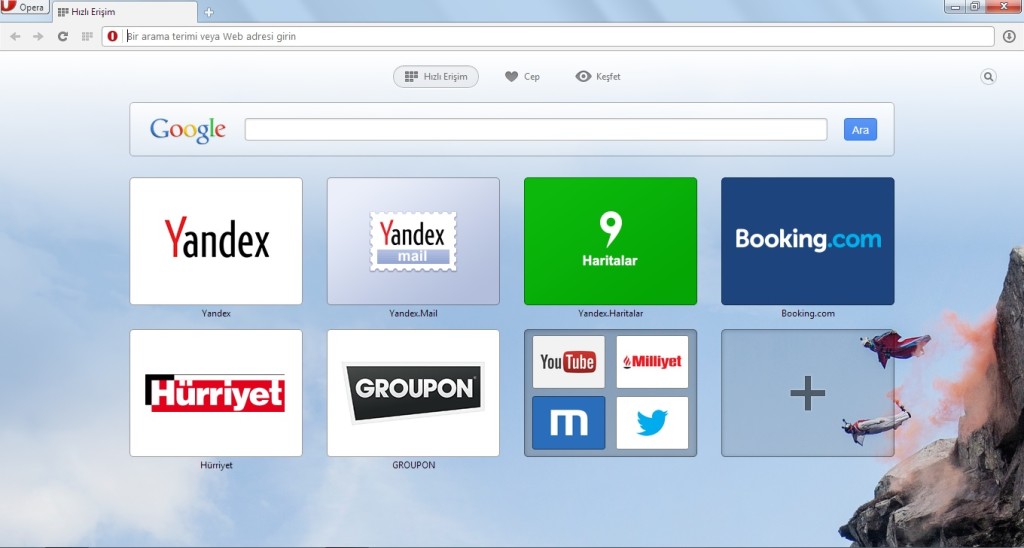Switch to the Keşfet discover view
Image resolution: width=1024 pixels, height=548 pixels.
pos(598,76)
